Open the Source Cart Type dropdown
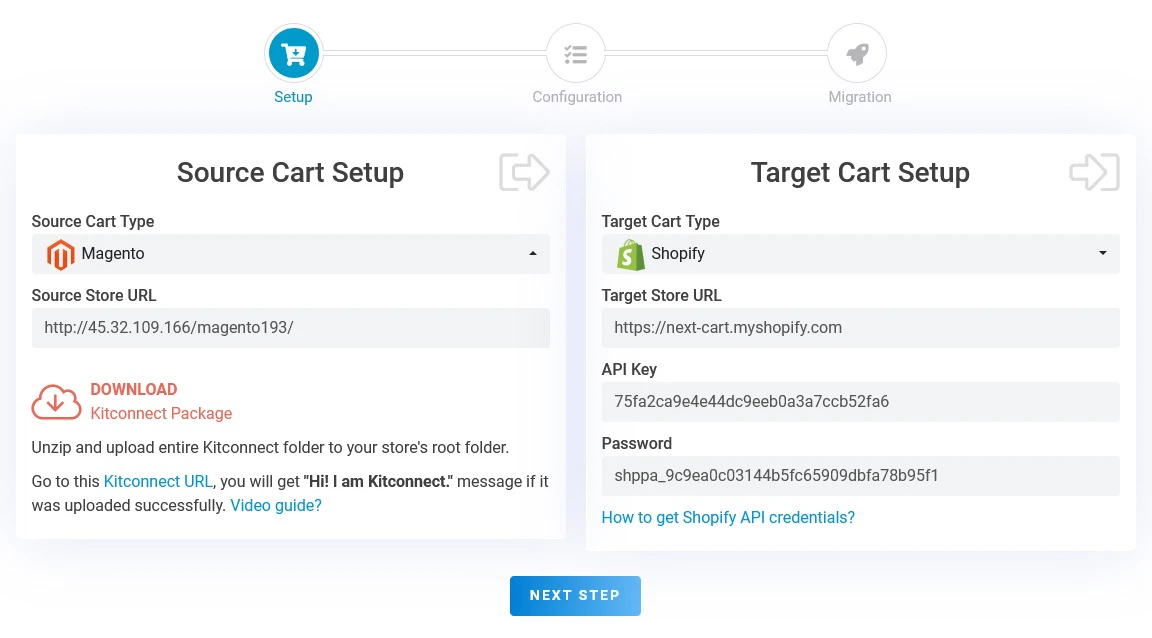 pos(290,254)
